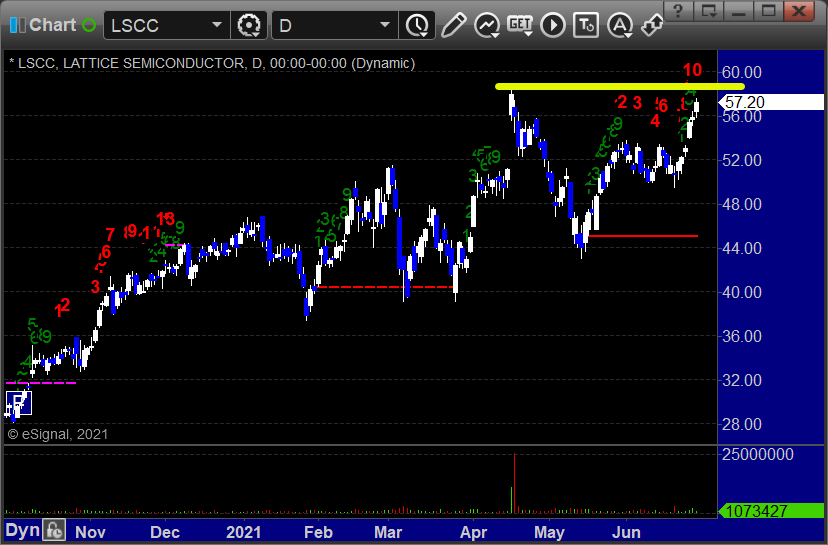828x545 pixels.
Task: Toggle the green symbol link circle
Action: (89, 25)
